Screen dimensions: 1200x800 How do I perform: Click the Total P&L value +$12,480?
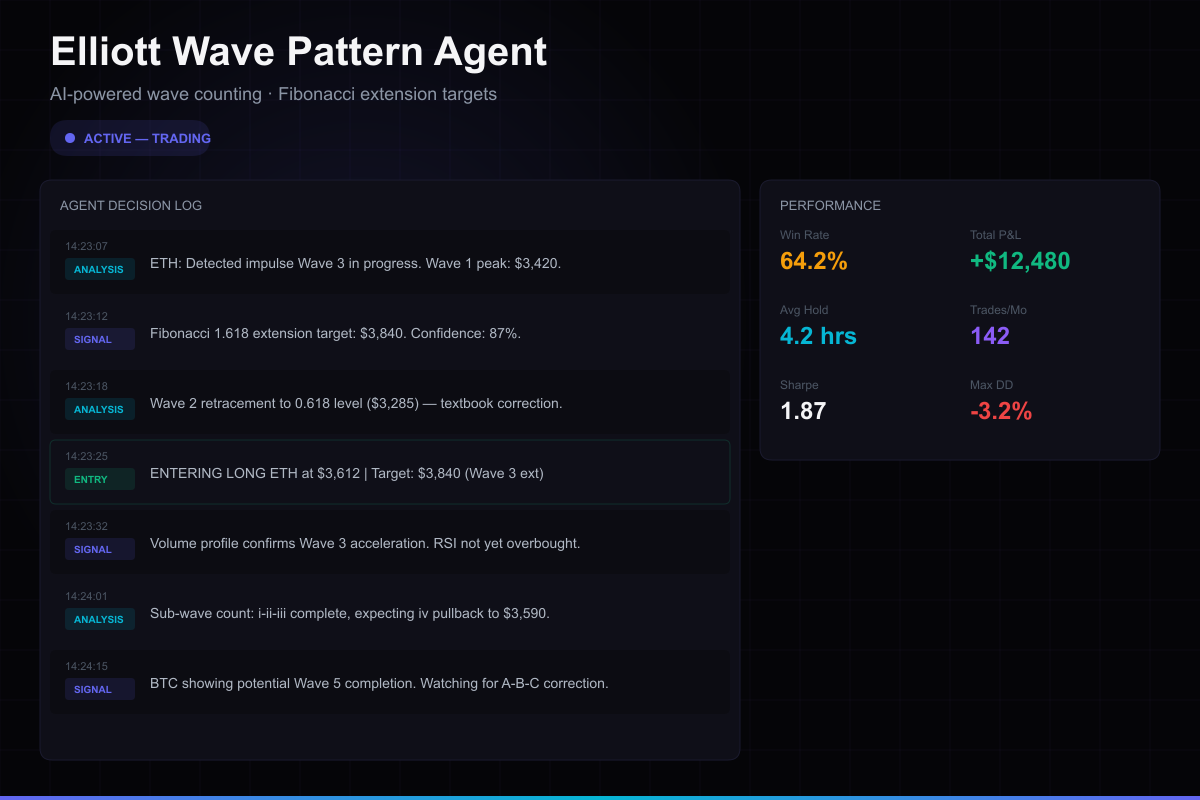1021,261
